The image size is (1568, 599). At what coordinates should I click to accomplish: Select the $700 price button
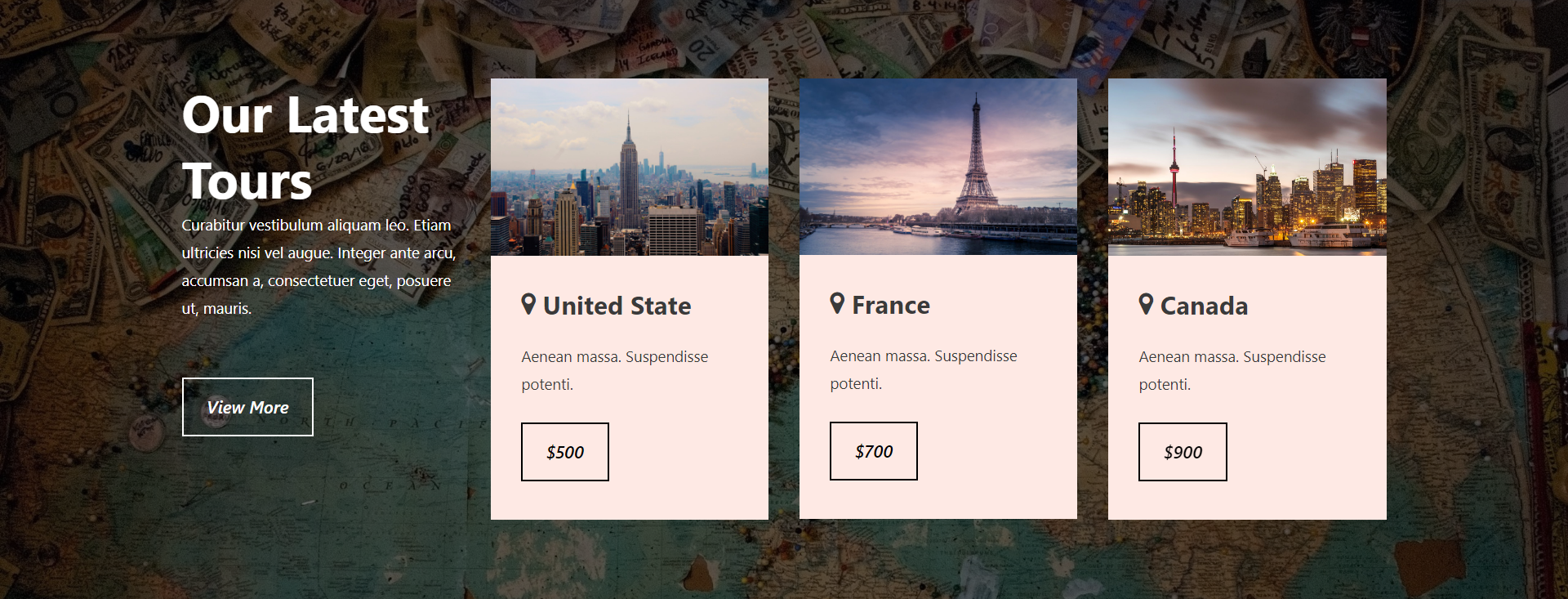pos(874,451)
